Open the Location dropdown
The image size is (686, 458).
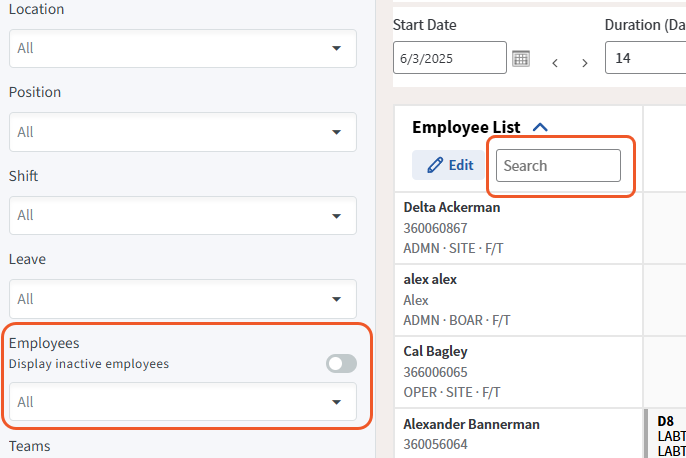point(183,48)
